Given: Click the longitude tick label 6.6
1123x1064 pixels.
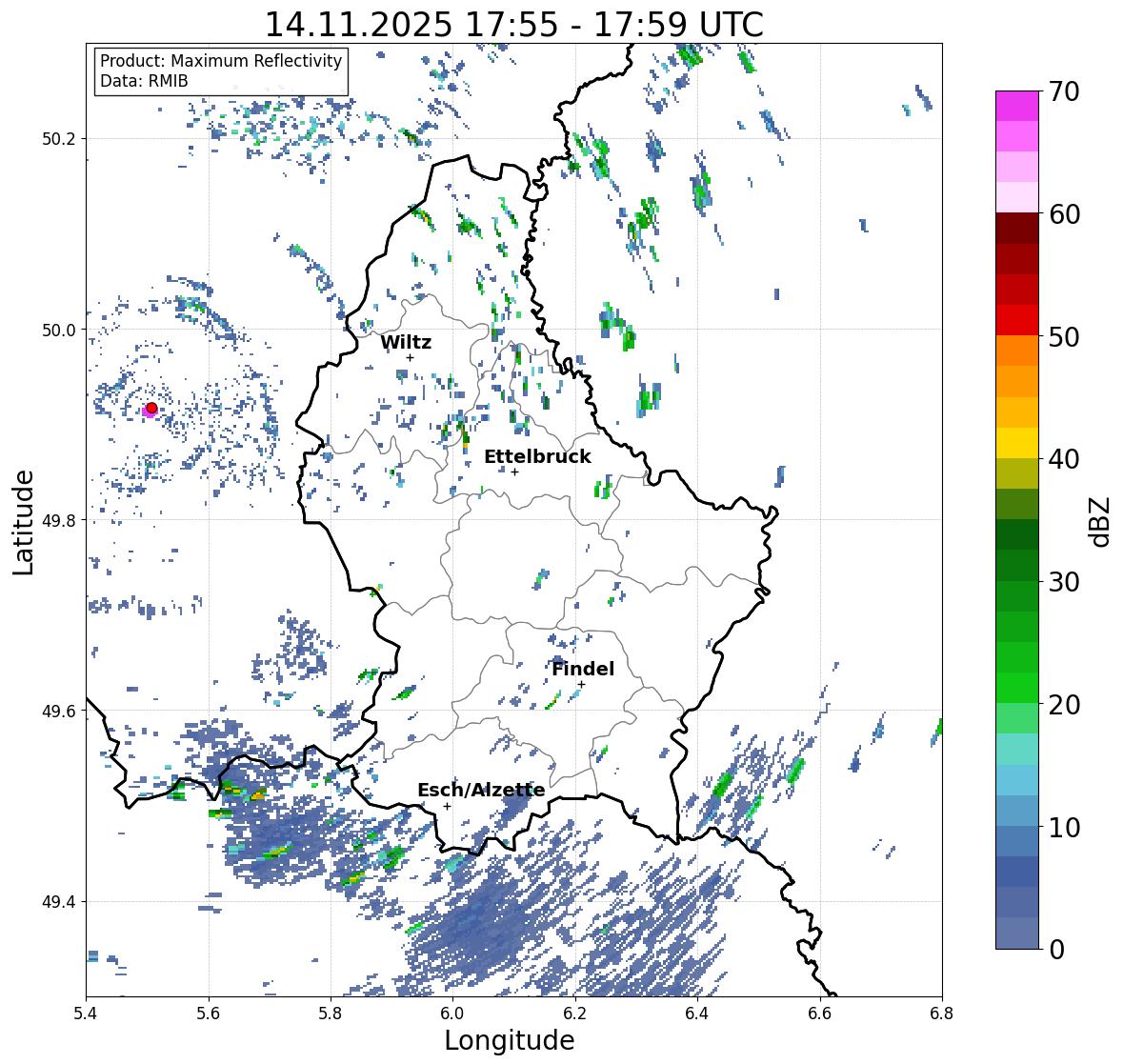Looking at the screenshot, I should (x=820, y=1014).
